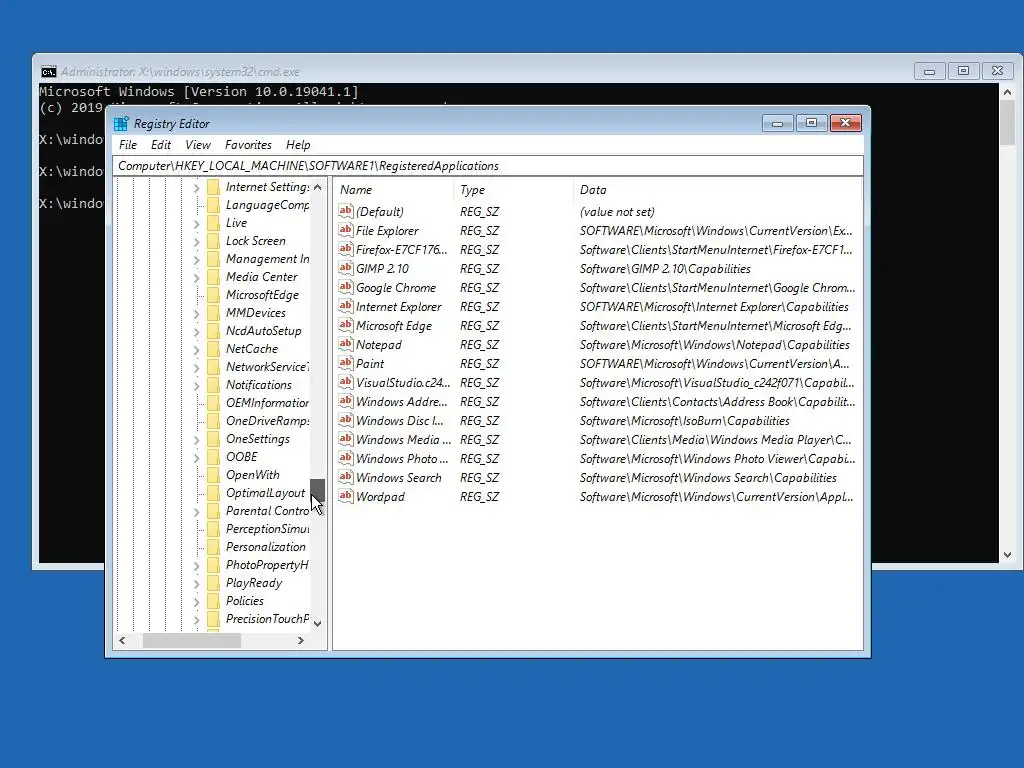1024x768 pixels.
Task: Select the Windows Photo value icon
Action: point(345,457)
